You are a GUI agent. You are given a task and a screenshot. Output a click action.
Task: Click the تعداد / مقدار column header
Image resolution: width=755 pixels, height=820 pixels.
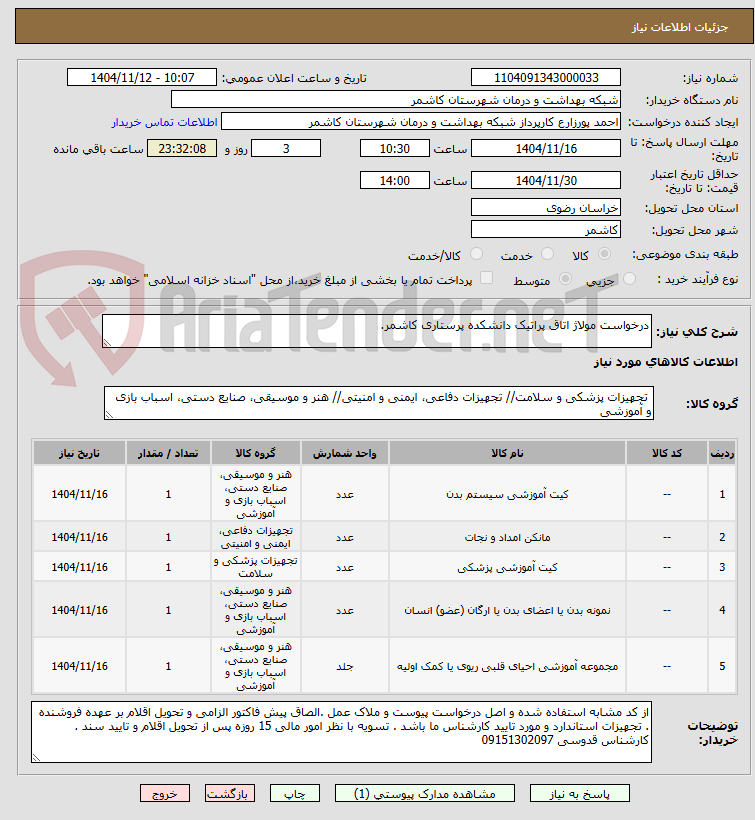point(168,453)
